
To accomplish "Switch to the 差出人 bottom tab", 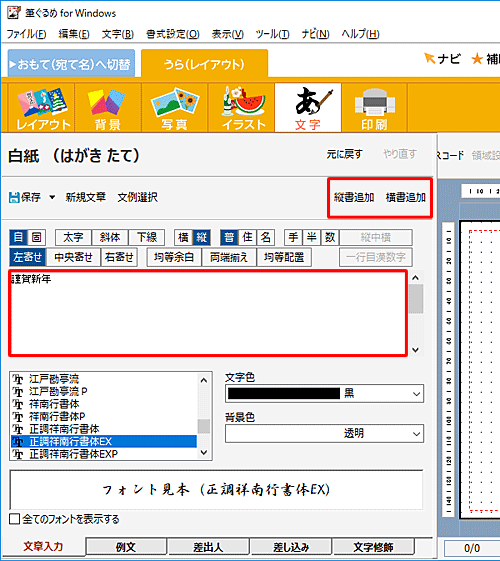I will 209,547.
